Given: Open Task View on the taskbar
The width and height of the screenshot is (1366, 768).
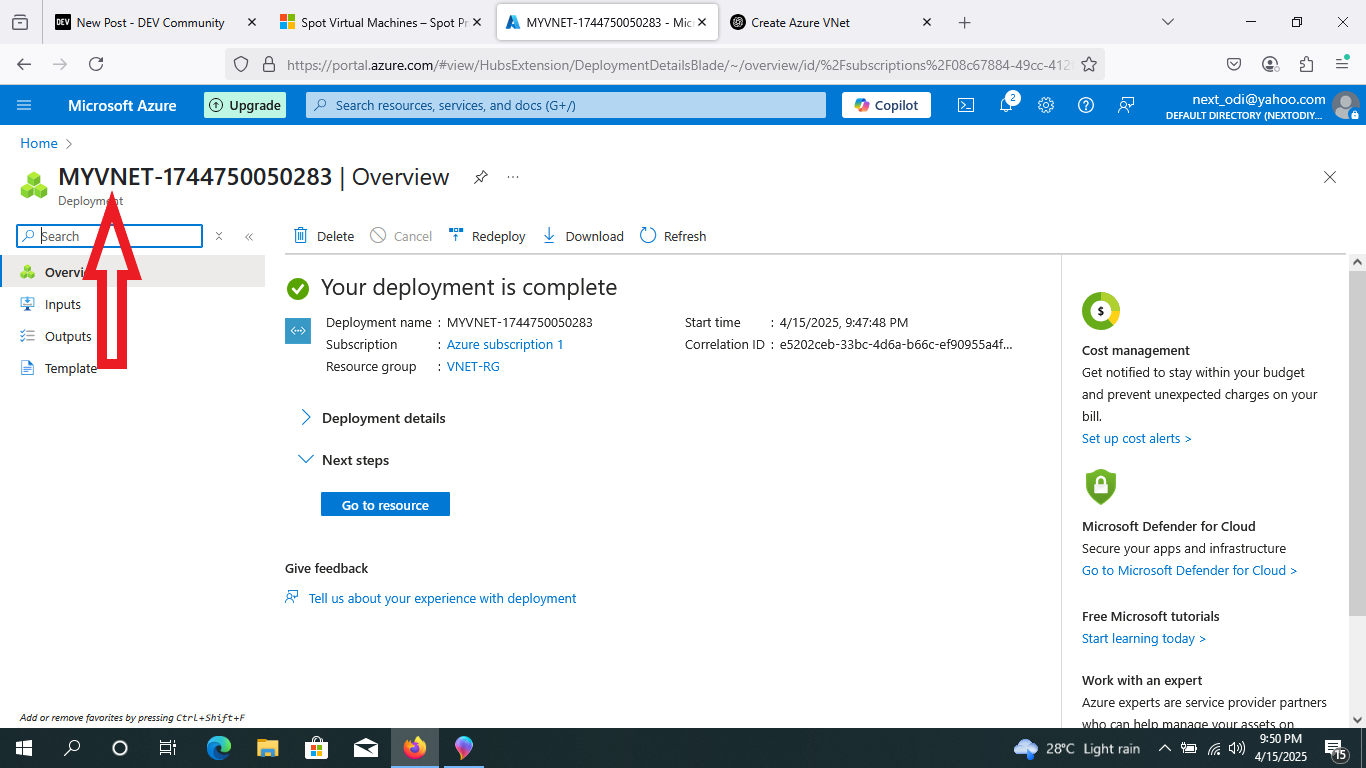Looking at the screenshot, I should tap(168, 748).
